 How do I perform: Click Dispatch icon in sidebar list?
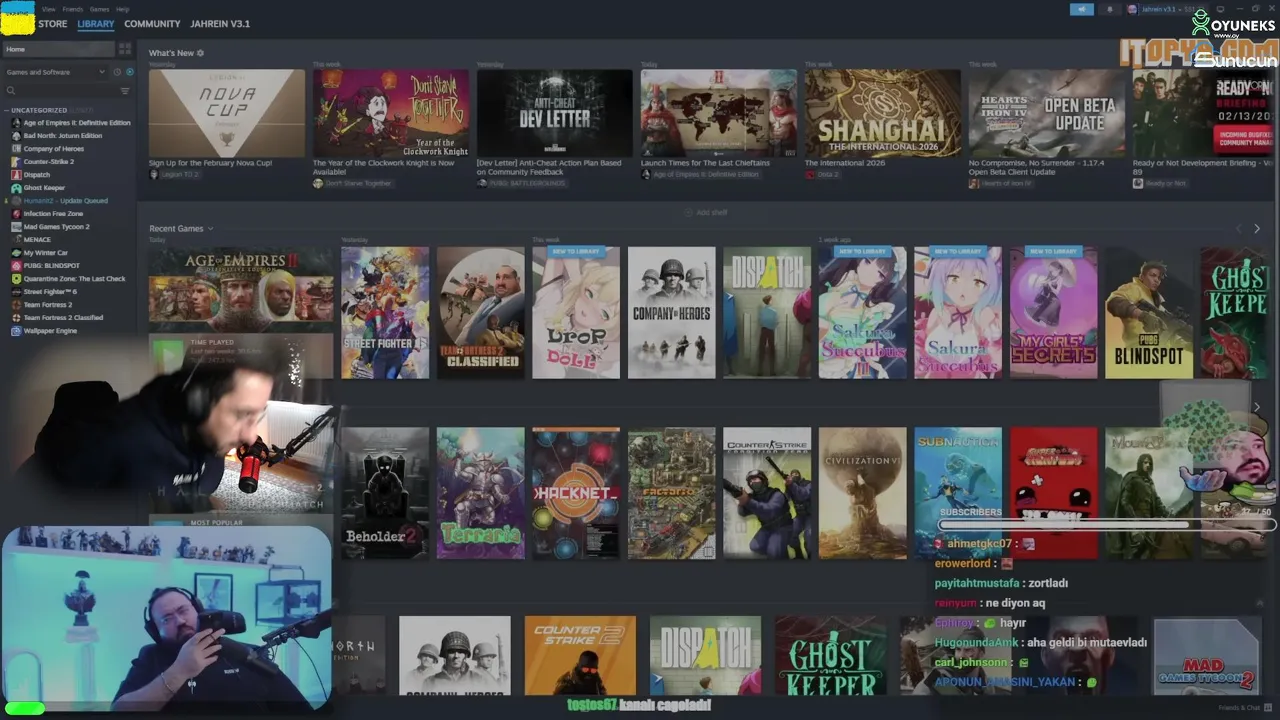point(16,175)
